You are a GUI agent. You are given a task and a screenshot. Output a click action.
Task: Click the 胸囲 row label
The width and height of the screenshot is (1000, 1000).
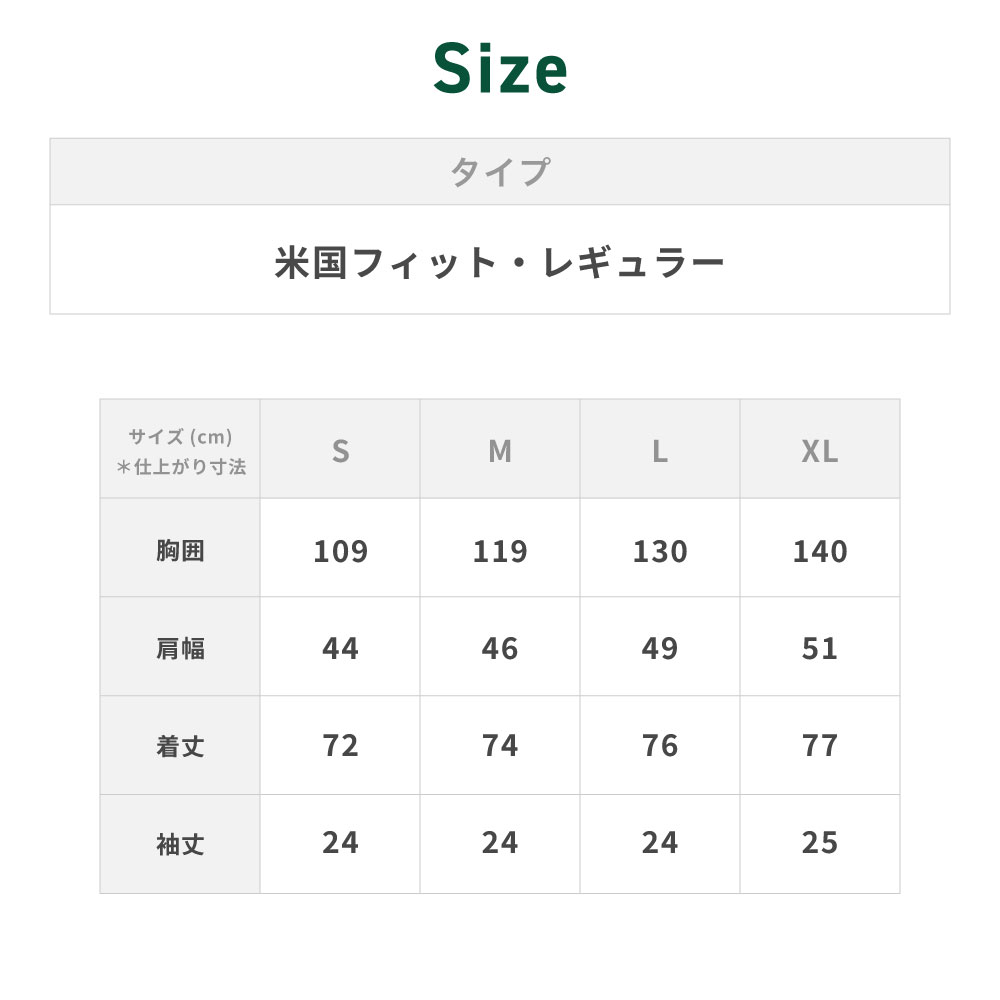(x=180, y=550)
